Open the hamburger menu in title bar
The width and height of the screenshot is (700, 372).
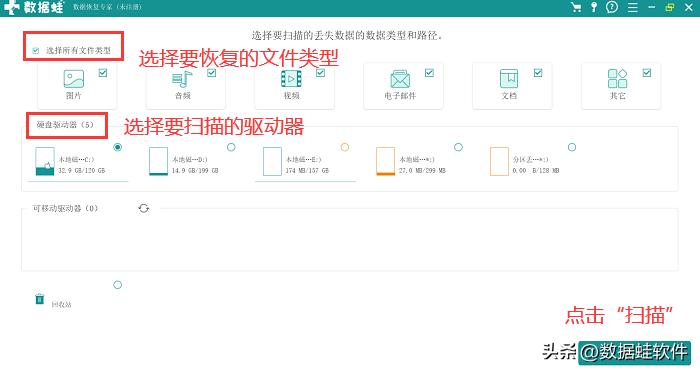[633, 7]
